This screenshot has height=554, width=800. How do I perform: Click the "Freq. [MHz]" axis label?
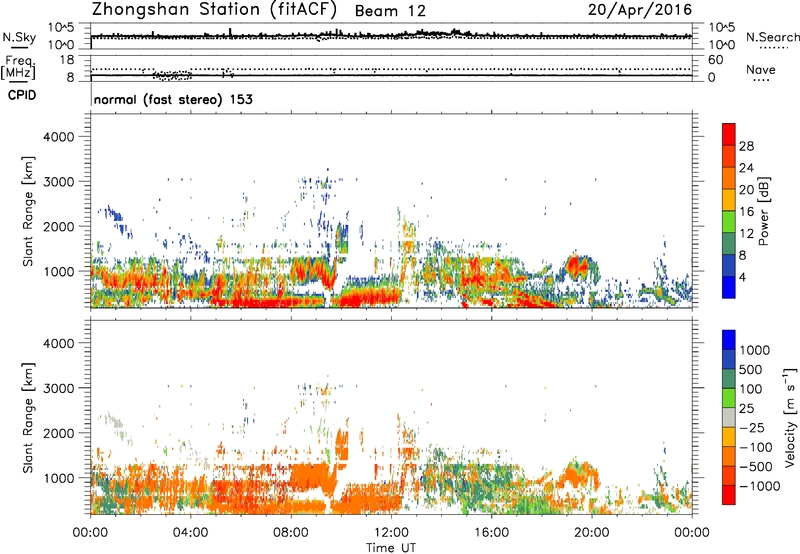click(19, 68)
